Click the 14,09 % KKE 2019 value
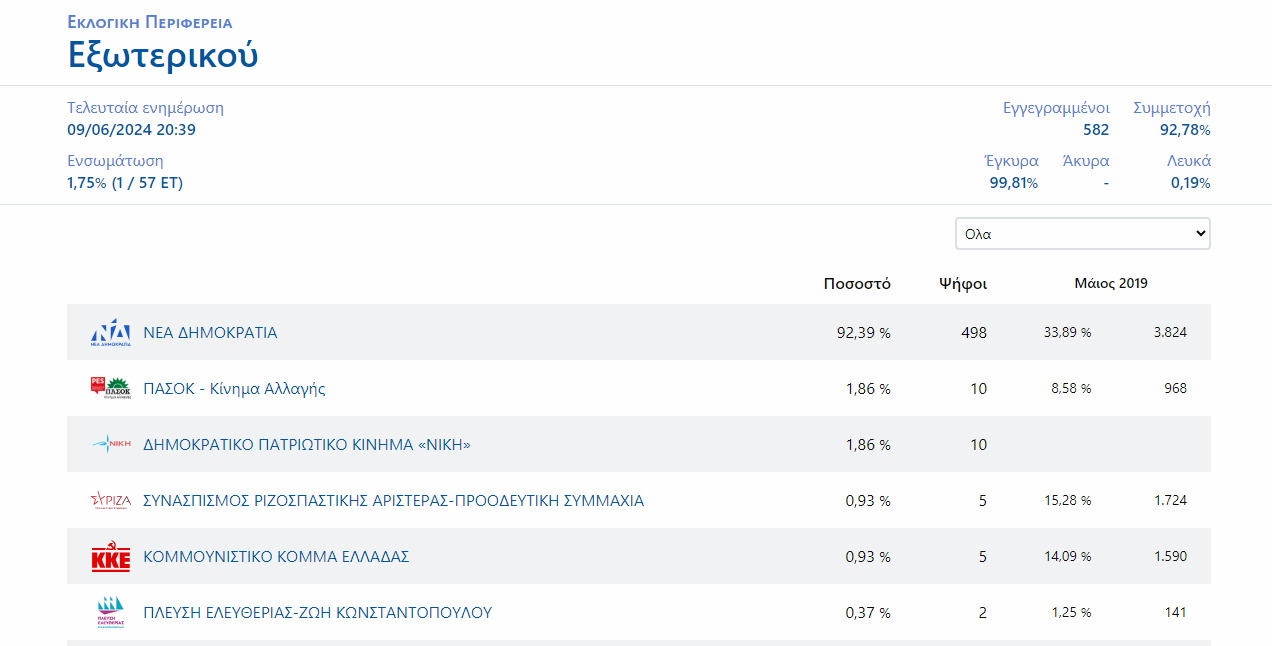The height and width of the screenshot is (646, 1272). click(1068, 557)
